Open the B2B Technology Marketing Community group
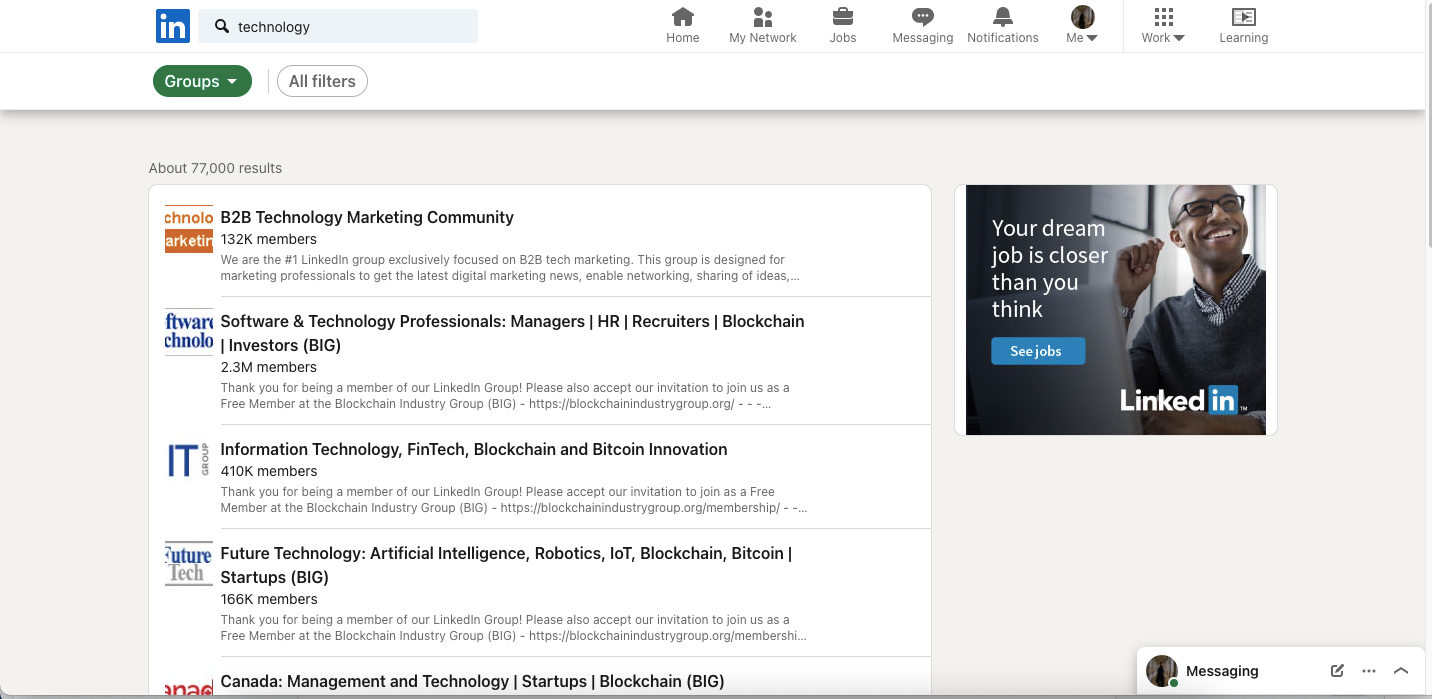 (366, 217)
